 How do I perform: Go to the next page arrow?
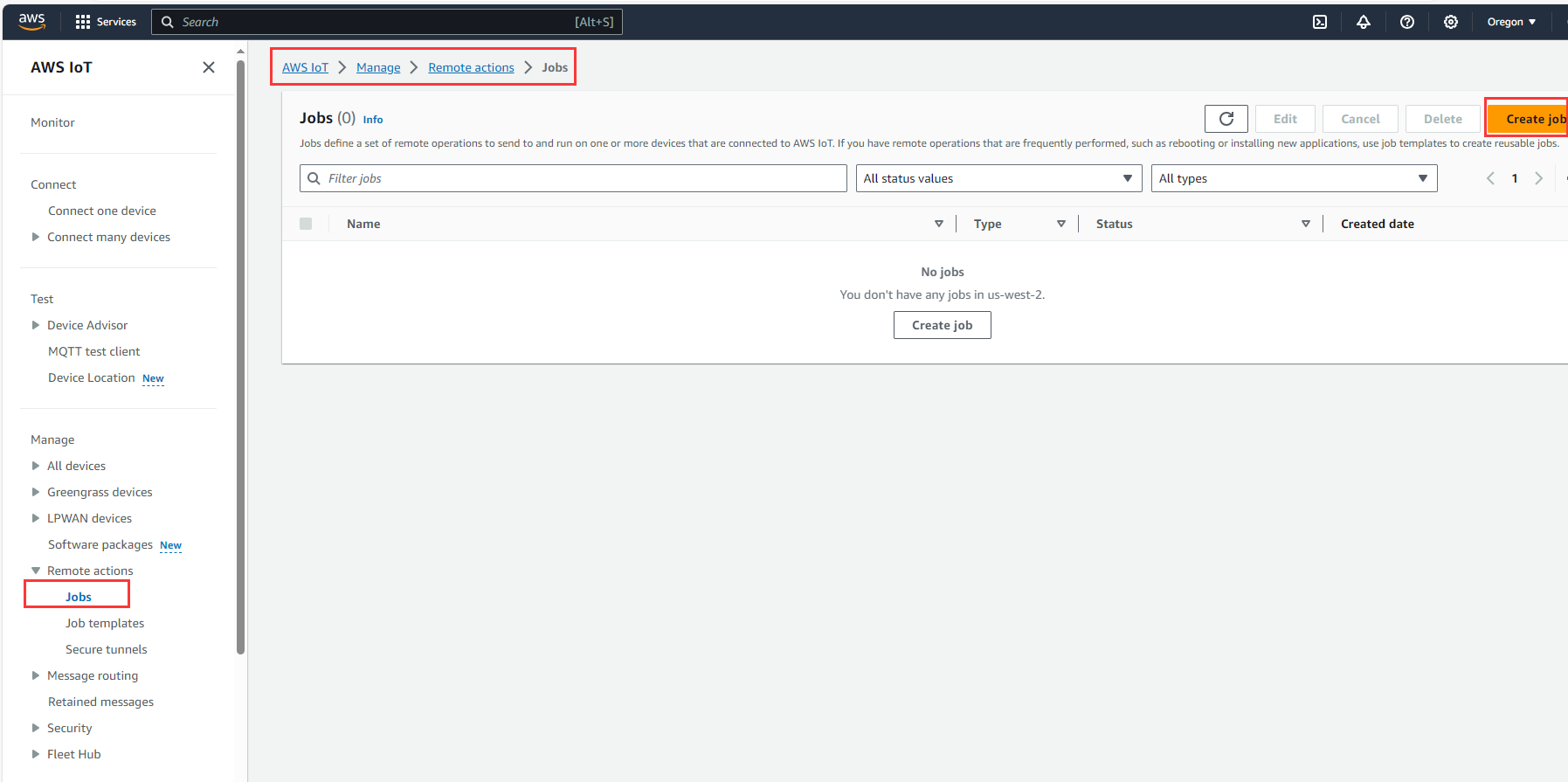(1539, 178)
